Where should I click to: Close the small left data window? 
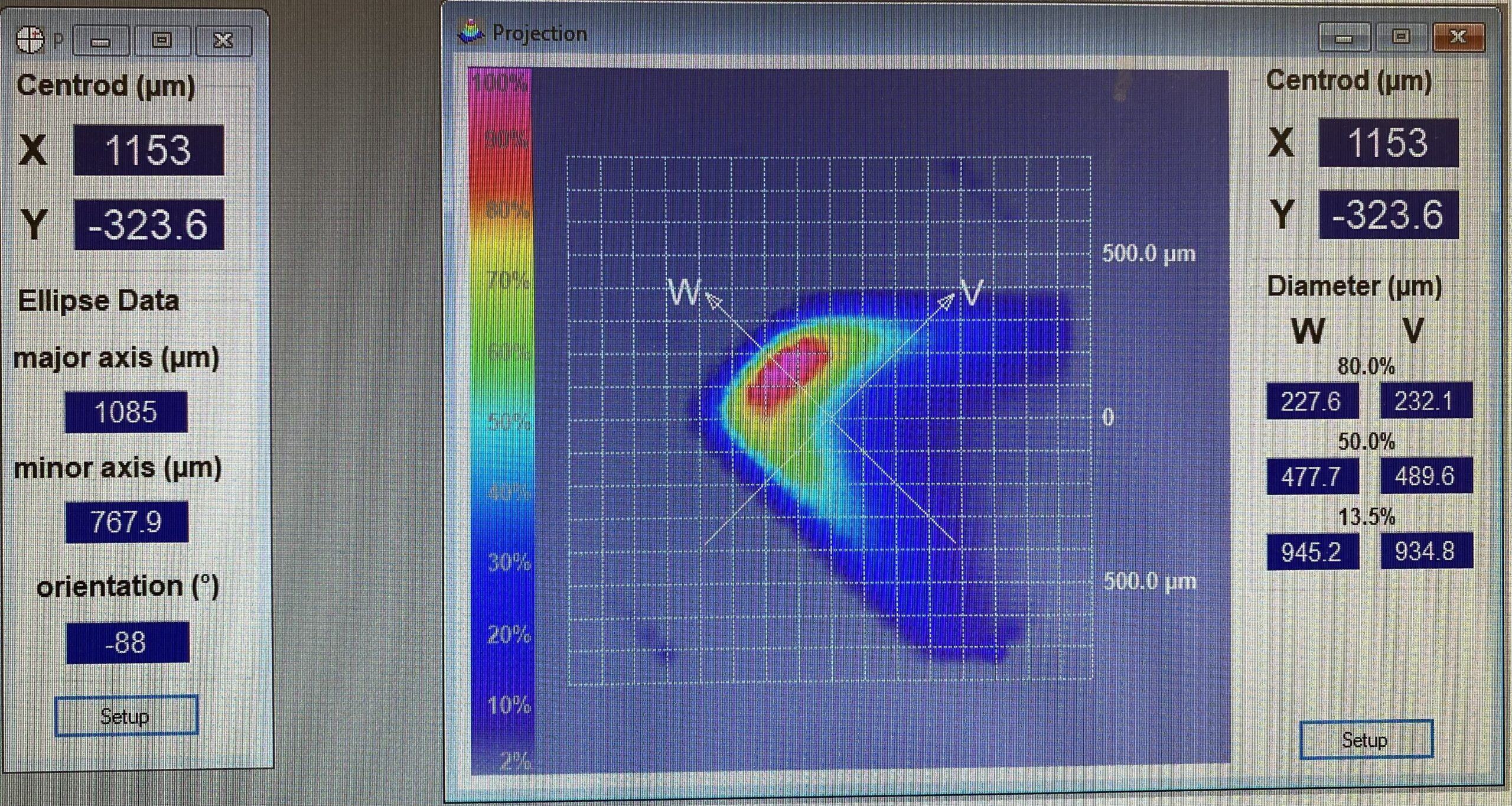pyautogui.click(x=223, y=40)
